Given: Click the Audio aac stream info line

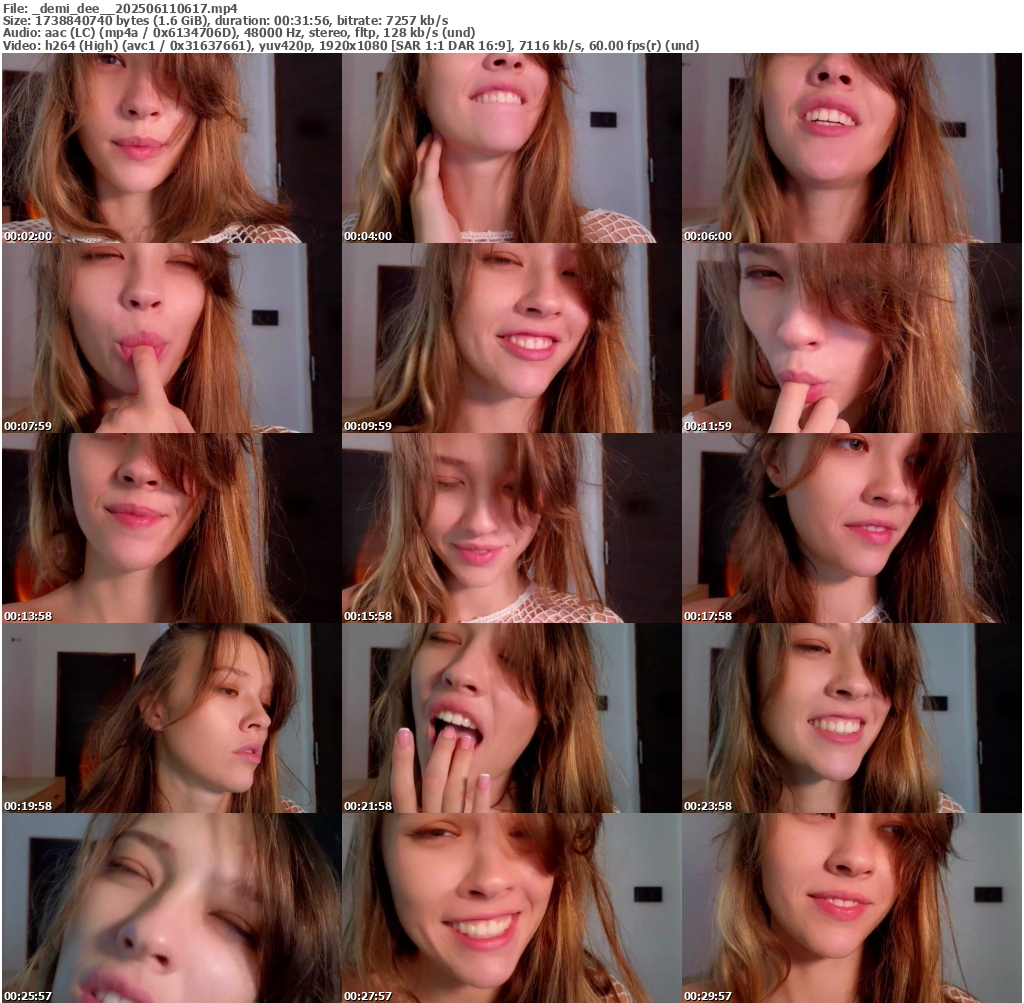Looking at the screenshot, I should 239,33.
